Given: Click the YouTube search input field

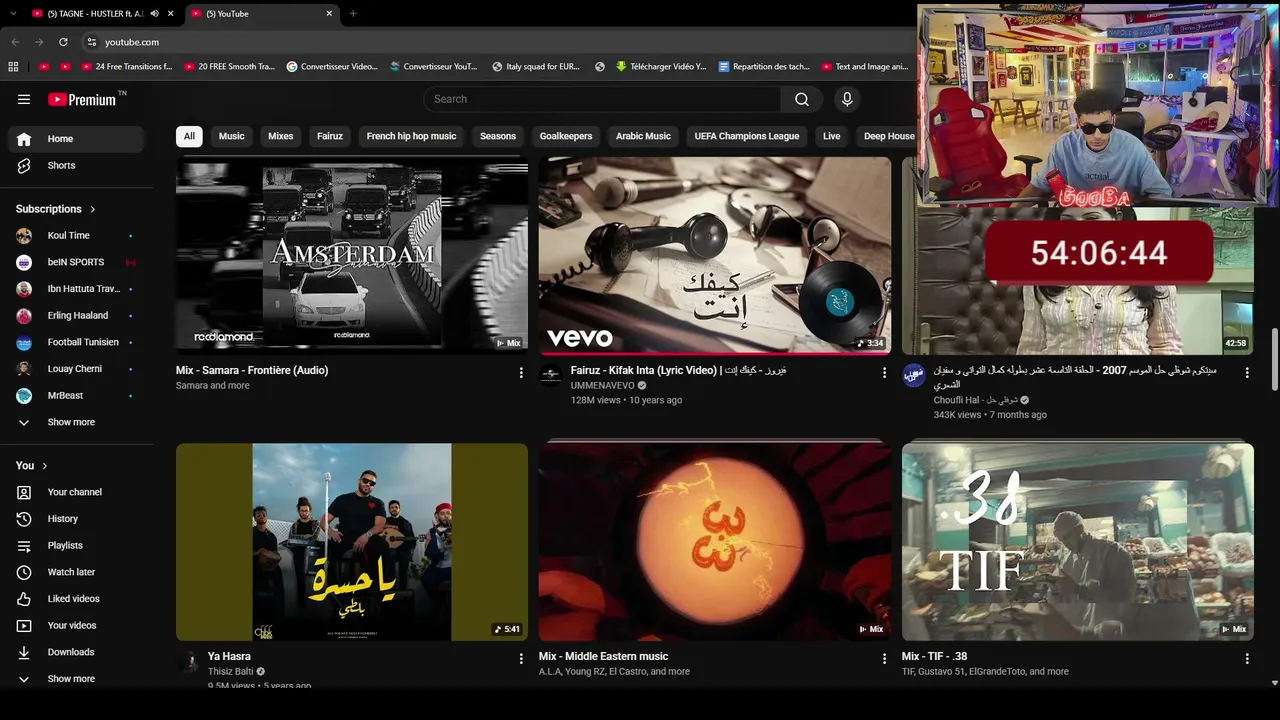Looking at the screenshot, I should coord(602,99).
